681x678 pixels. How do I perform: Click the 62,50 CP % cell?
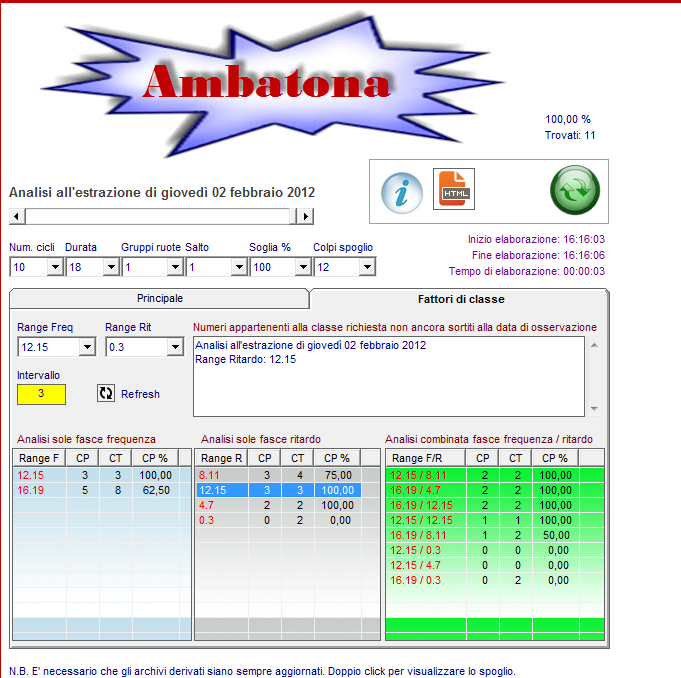155,490
